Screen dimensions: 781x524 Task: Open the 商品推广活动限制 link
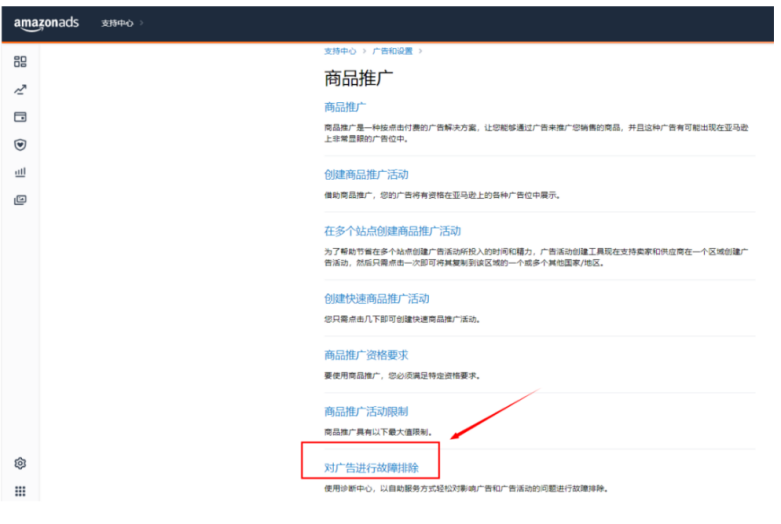(366, 411)
